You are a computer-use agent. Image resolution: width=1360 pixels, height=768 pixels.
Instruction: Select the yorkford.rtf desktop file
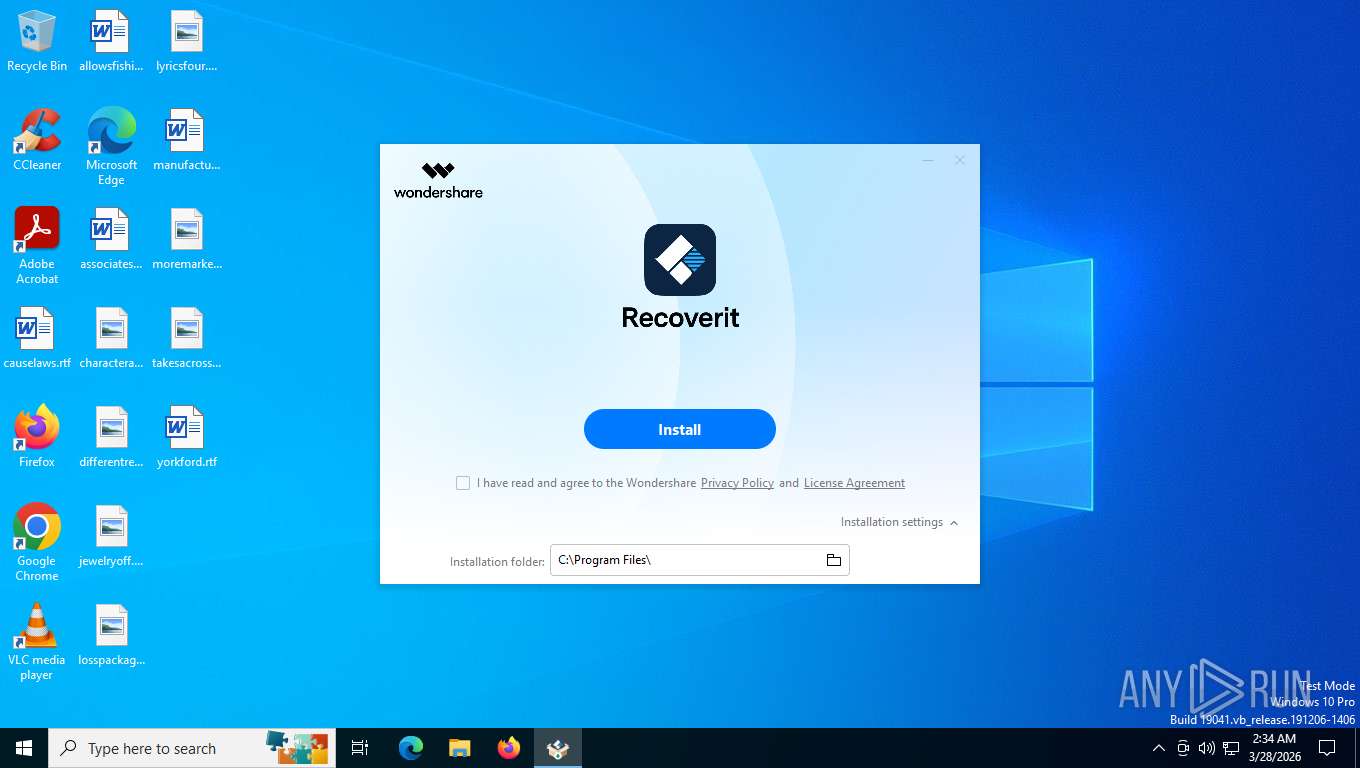186,437
